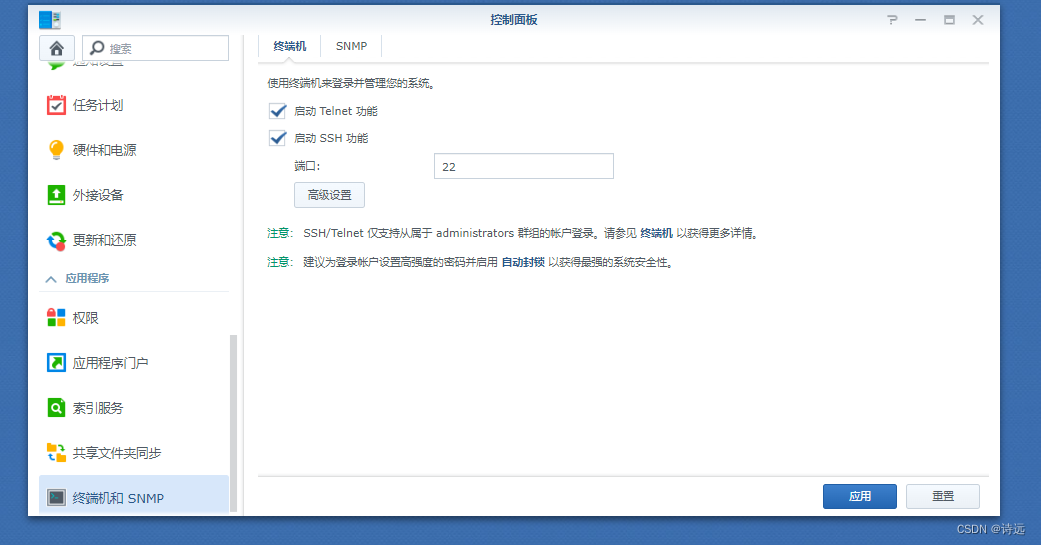Disable the 启动 Telnet 功能 checkbox
Image resolution: width=1041 pixels, height=545 pixels.
coord(278,111)
